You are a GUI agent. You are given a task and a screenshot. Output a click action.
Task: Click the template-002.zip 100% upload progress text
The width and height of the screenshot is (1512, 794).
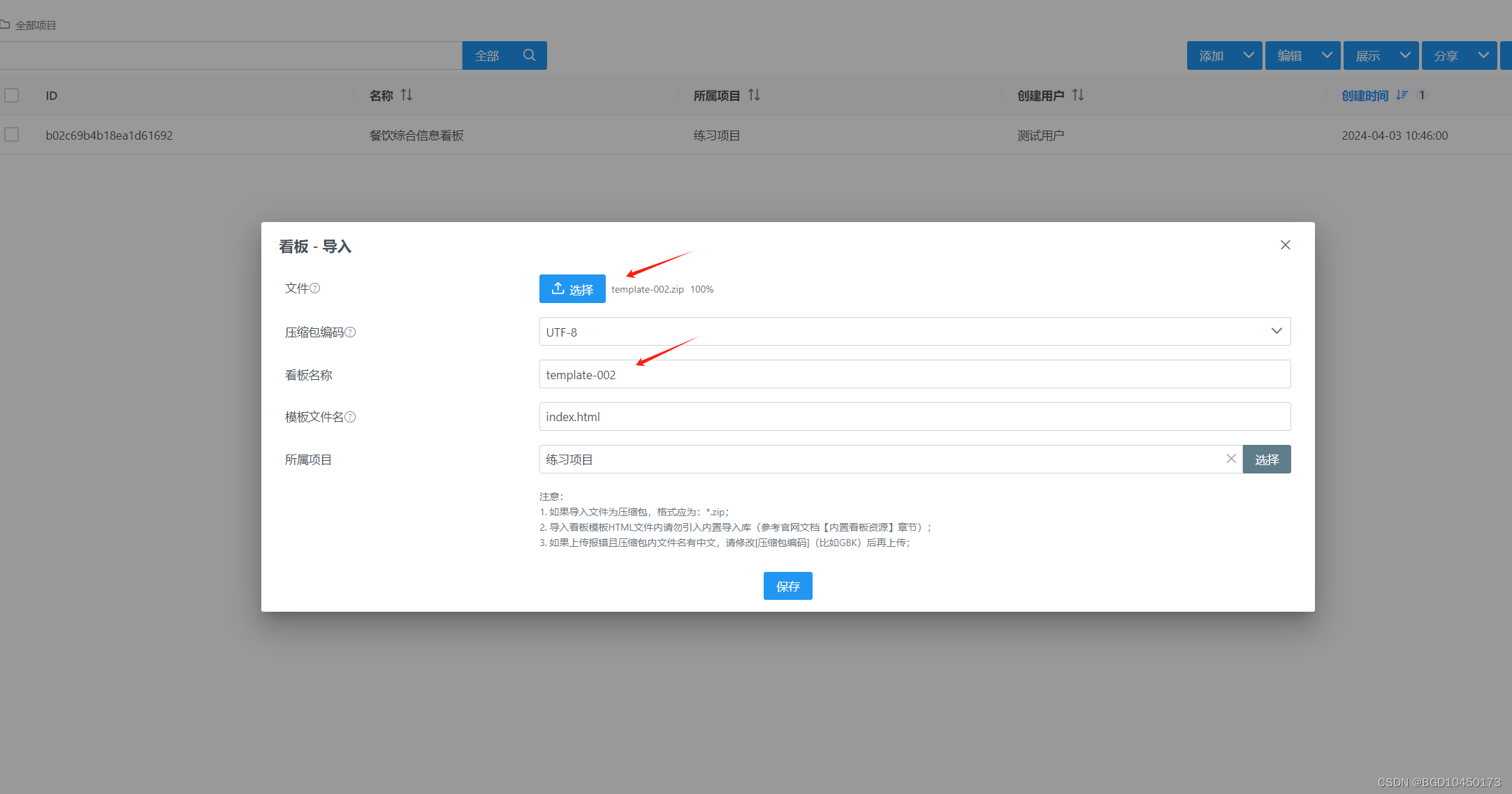tap(662, 288)
